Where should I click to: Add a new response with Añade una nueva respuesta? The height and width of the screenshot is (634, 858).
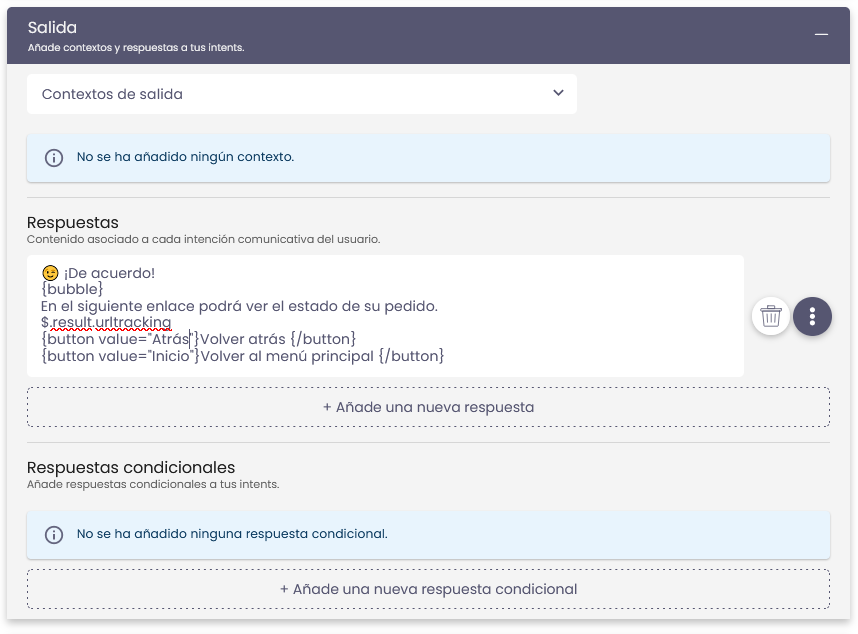[x=428, y=407]
